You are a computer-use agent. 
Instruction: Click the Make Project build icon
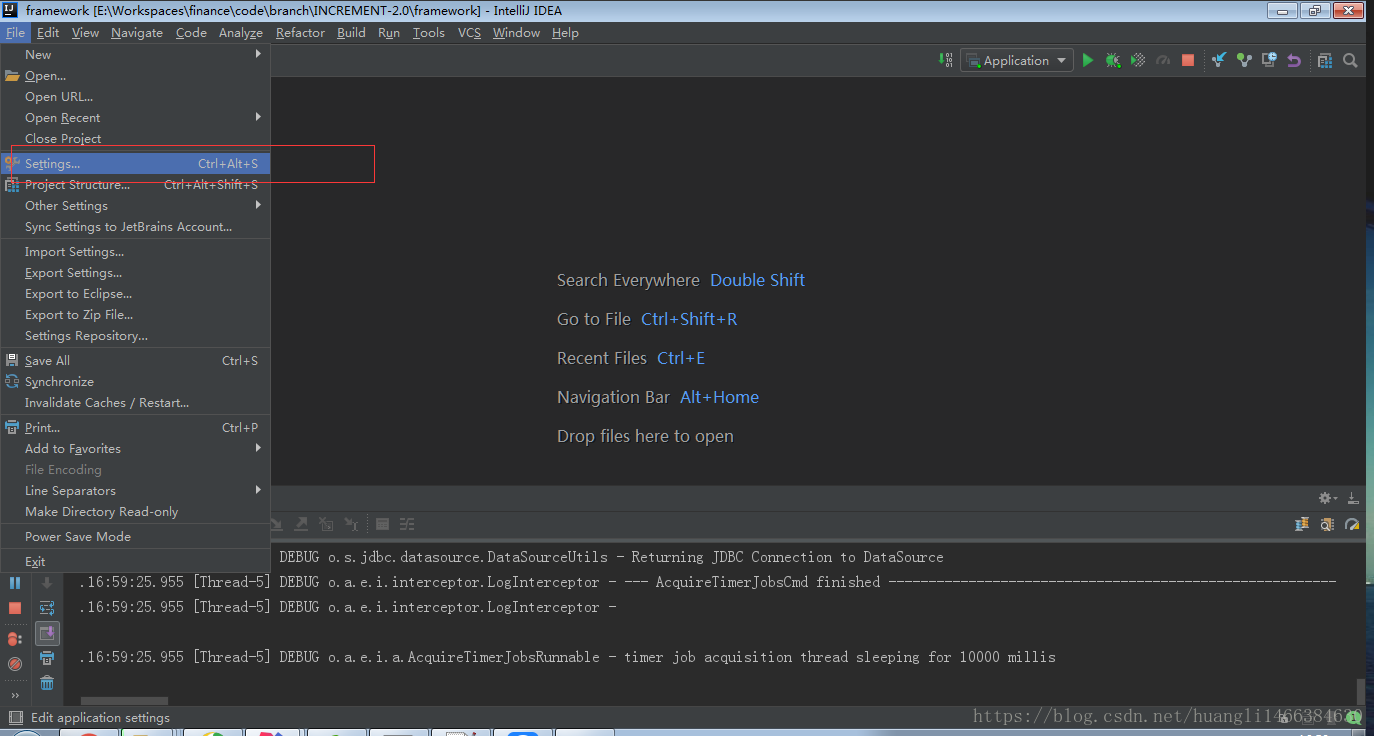tap(945, 60)
